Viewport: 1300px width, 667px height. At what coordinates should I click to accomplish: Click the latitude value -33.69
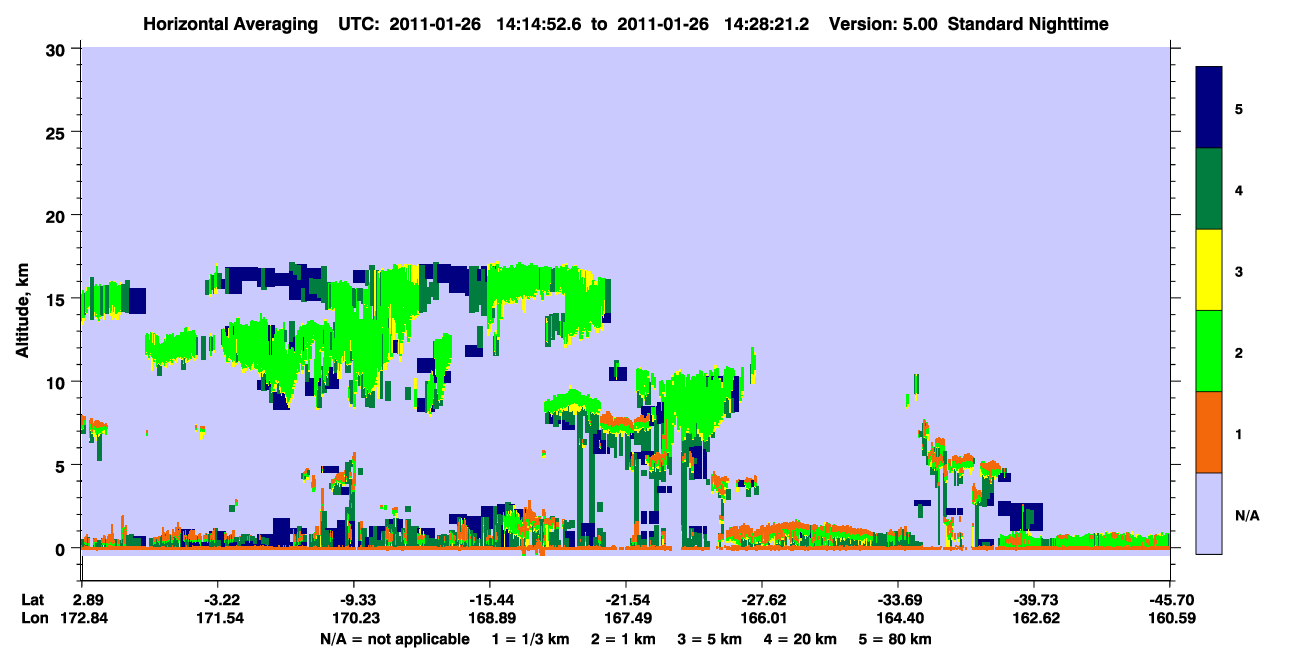pos(898,600)
